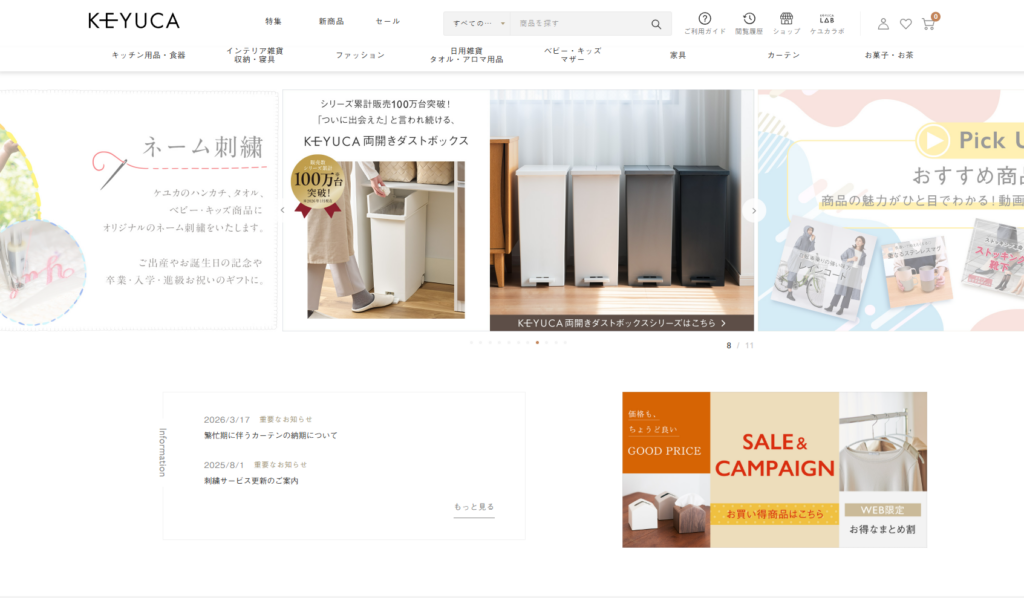Open the user account icon
This screenshot has height=598, width=1024.
point(883,24)
